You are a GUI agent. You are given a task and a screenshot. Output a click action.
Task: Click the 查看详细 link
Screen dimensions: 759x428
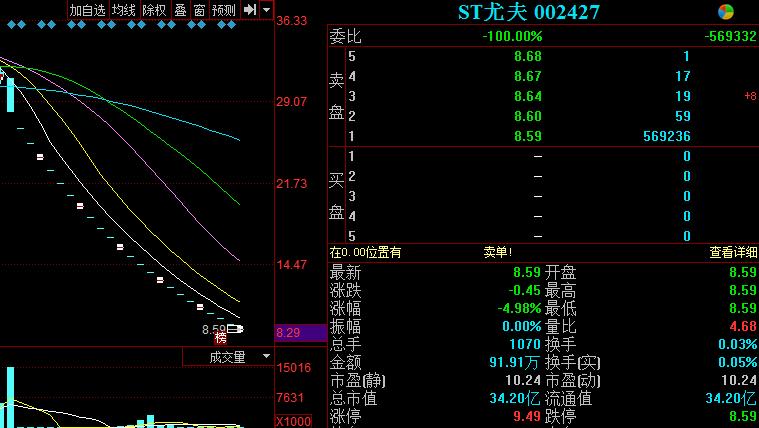(733, 252)
